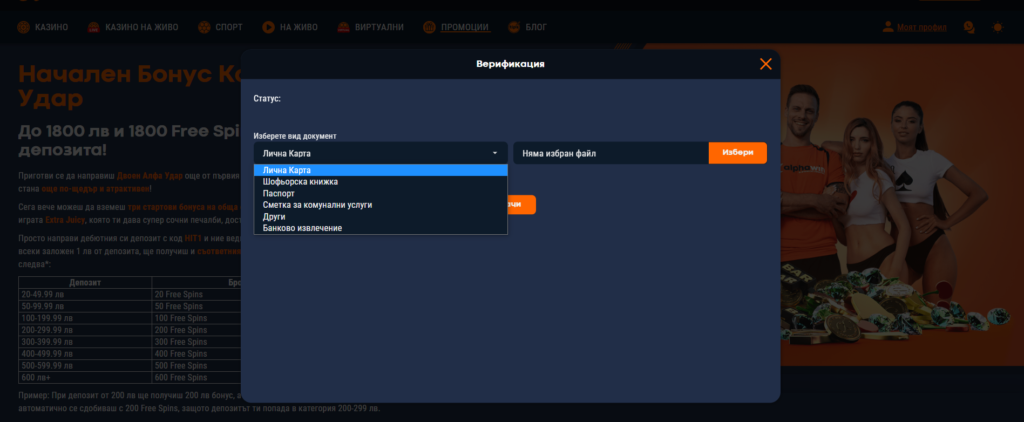Toggle the light theme sun icon

pos(996,27)
